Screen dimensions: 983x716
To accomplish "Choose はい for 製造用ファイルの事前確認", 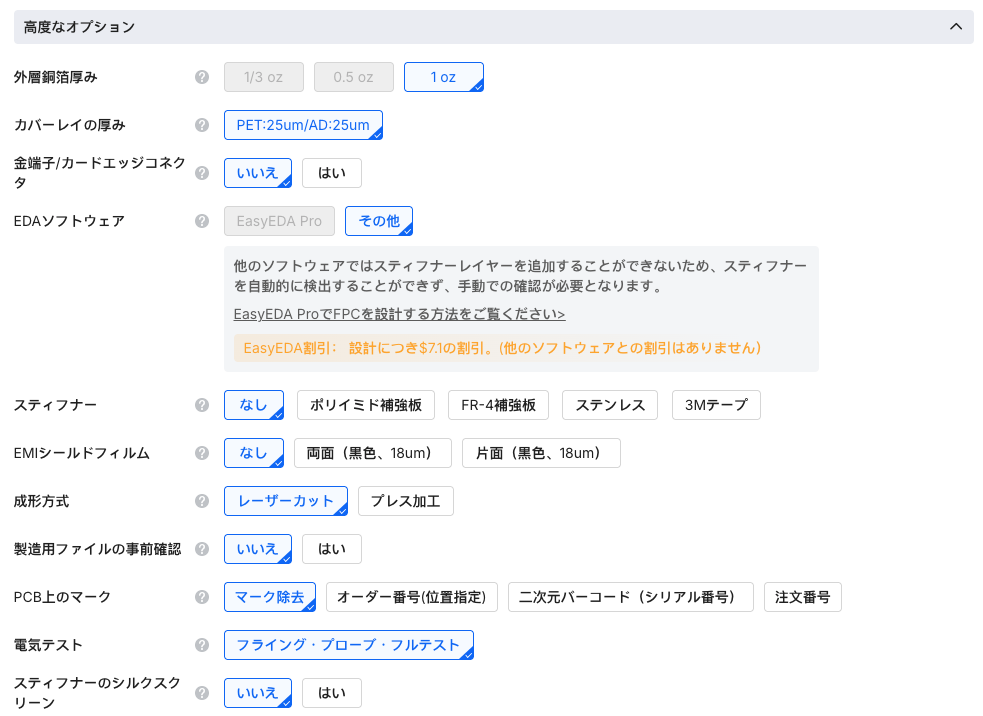I will pos(331,549).
